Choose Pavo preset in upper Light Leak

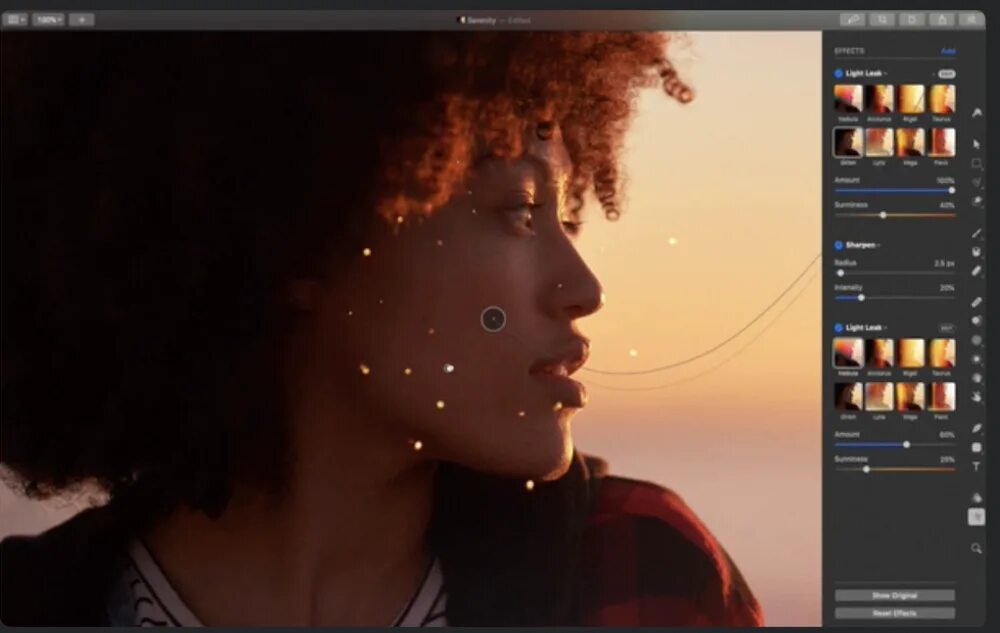click(x=942, y=142)
